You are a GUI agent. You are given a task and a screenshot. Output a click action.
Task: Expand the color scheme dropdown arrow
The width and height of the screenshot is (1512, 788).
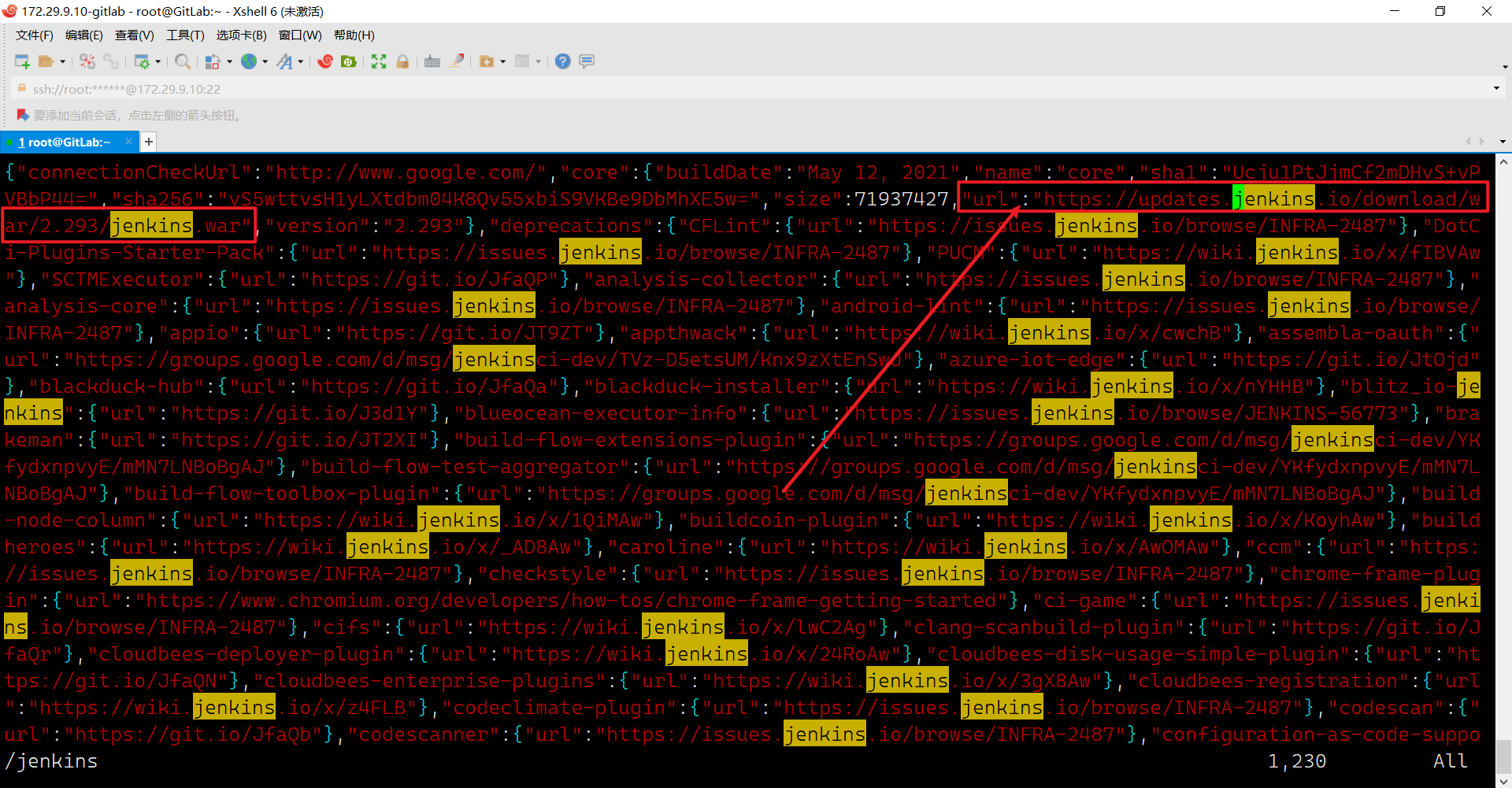229,61
